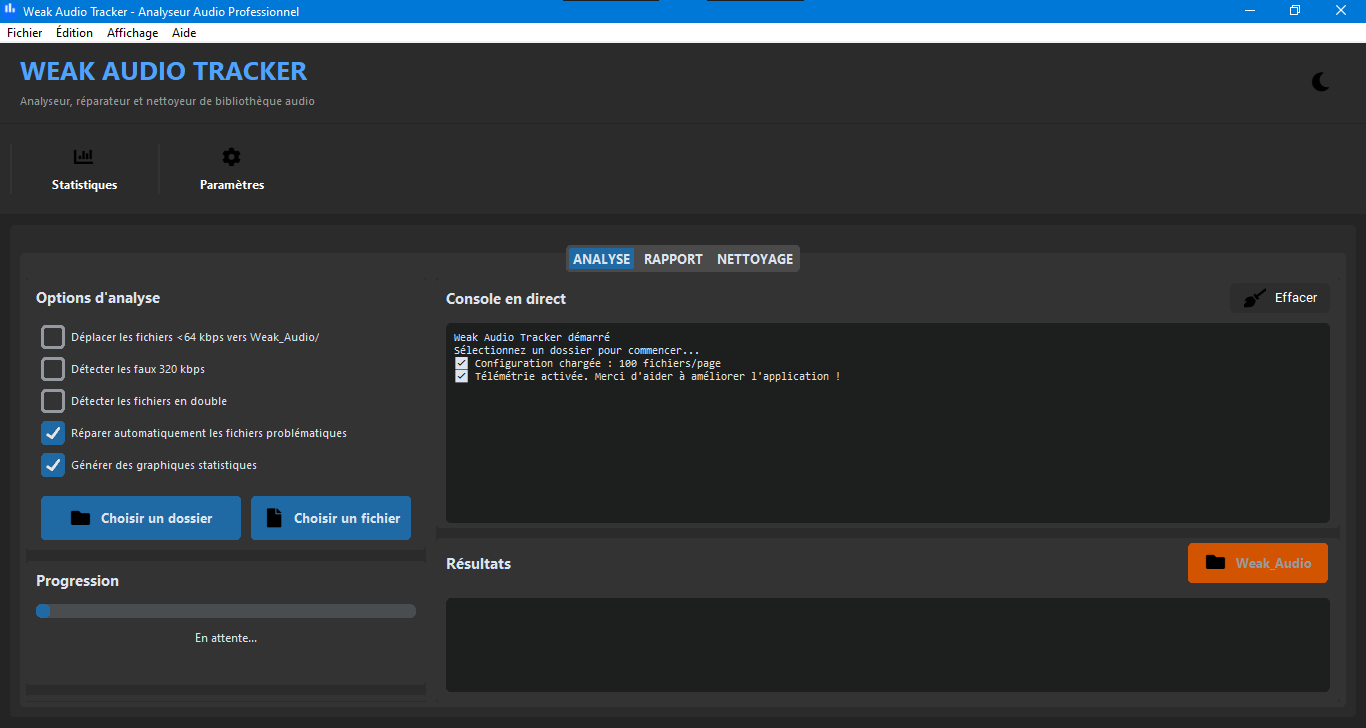The height and width of the screenshot is (728, 1366).
Task: Click the 'WEAK AUDIO TRACKER' title
Action: pyautogui.click(x=164, y=71)
